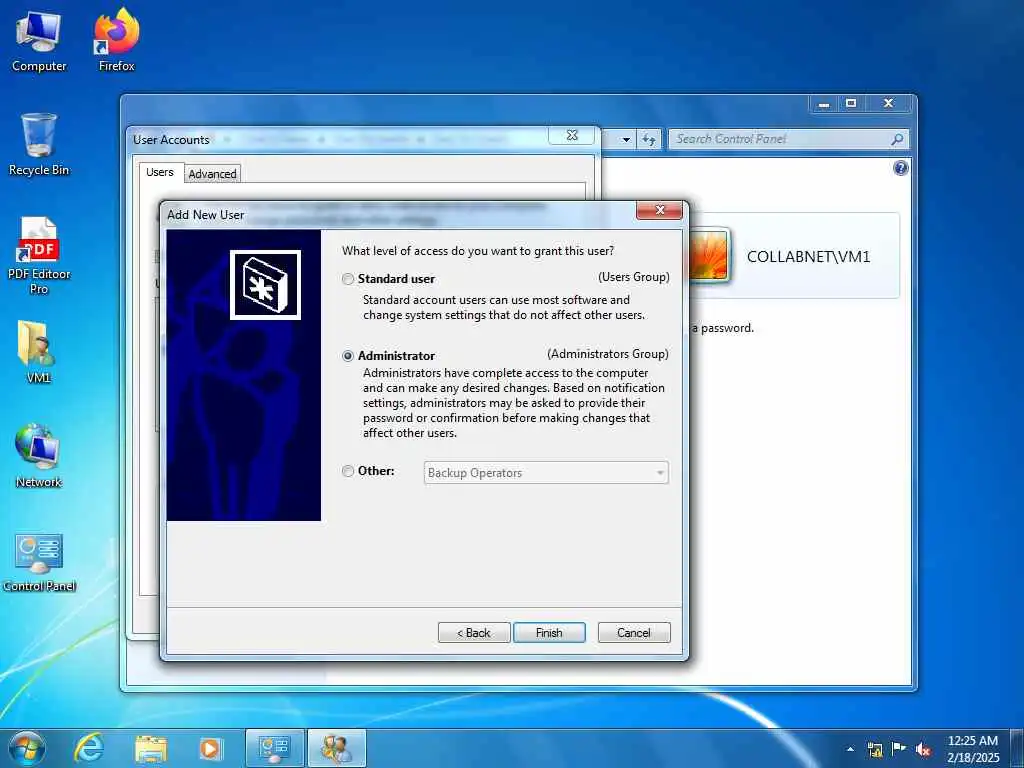Launch Internet Explorer from taskbar
Viewport: 1024px width, 768px height.
pyautogui.click(x=89, y=748)
